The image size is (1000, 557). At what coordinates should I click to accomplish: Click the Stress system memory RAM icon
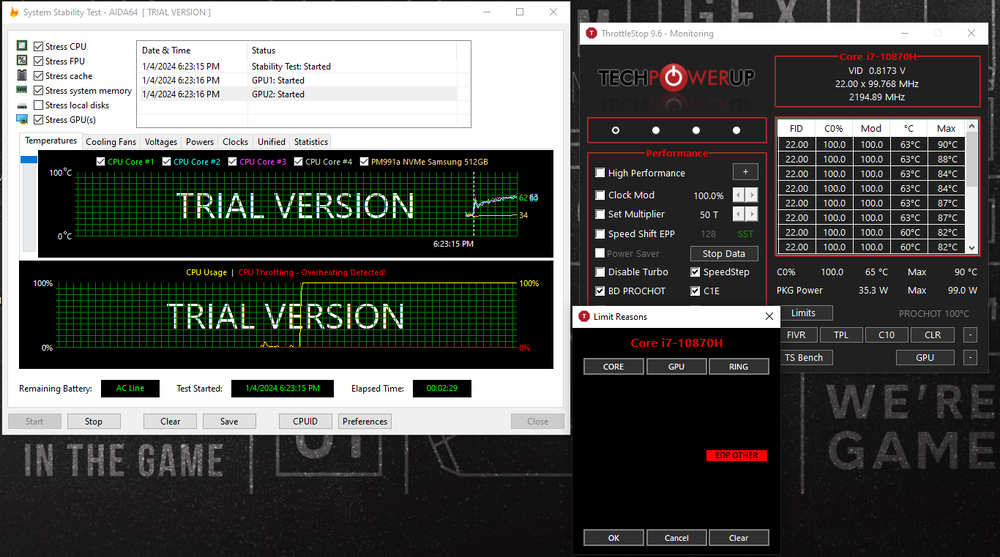pyautogui.click(x=22, y=90)
